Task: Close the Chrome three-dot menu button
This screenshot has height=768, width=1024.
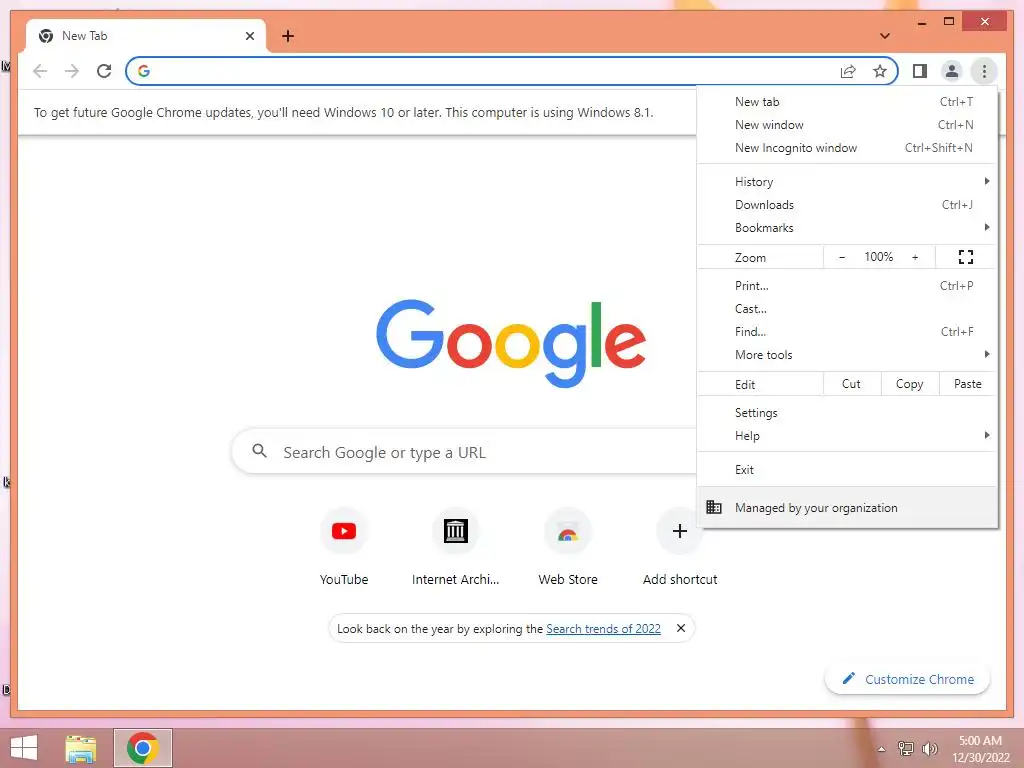Action: coord(984,71)
